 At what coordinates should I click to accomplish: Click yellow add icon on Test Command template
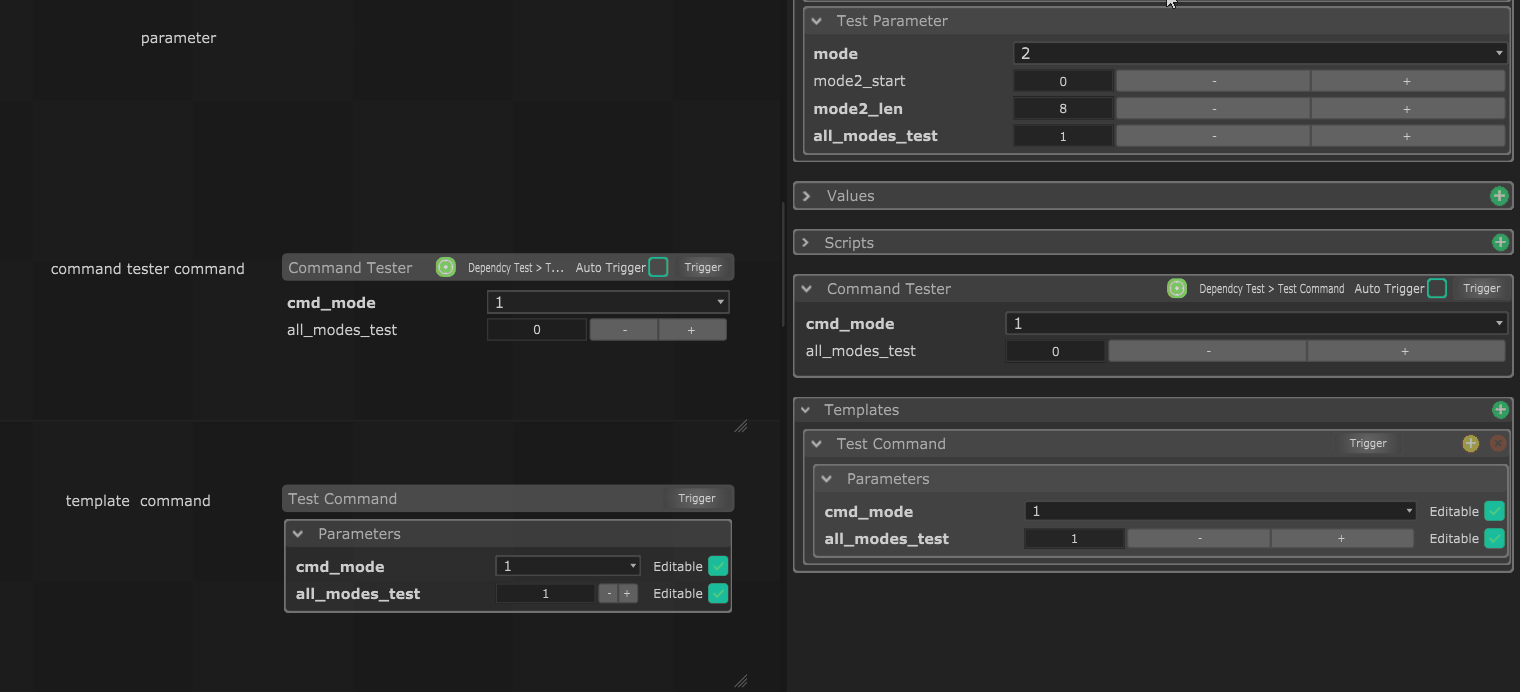[x=1470, y=443]
